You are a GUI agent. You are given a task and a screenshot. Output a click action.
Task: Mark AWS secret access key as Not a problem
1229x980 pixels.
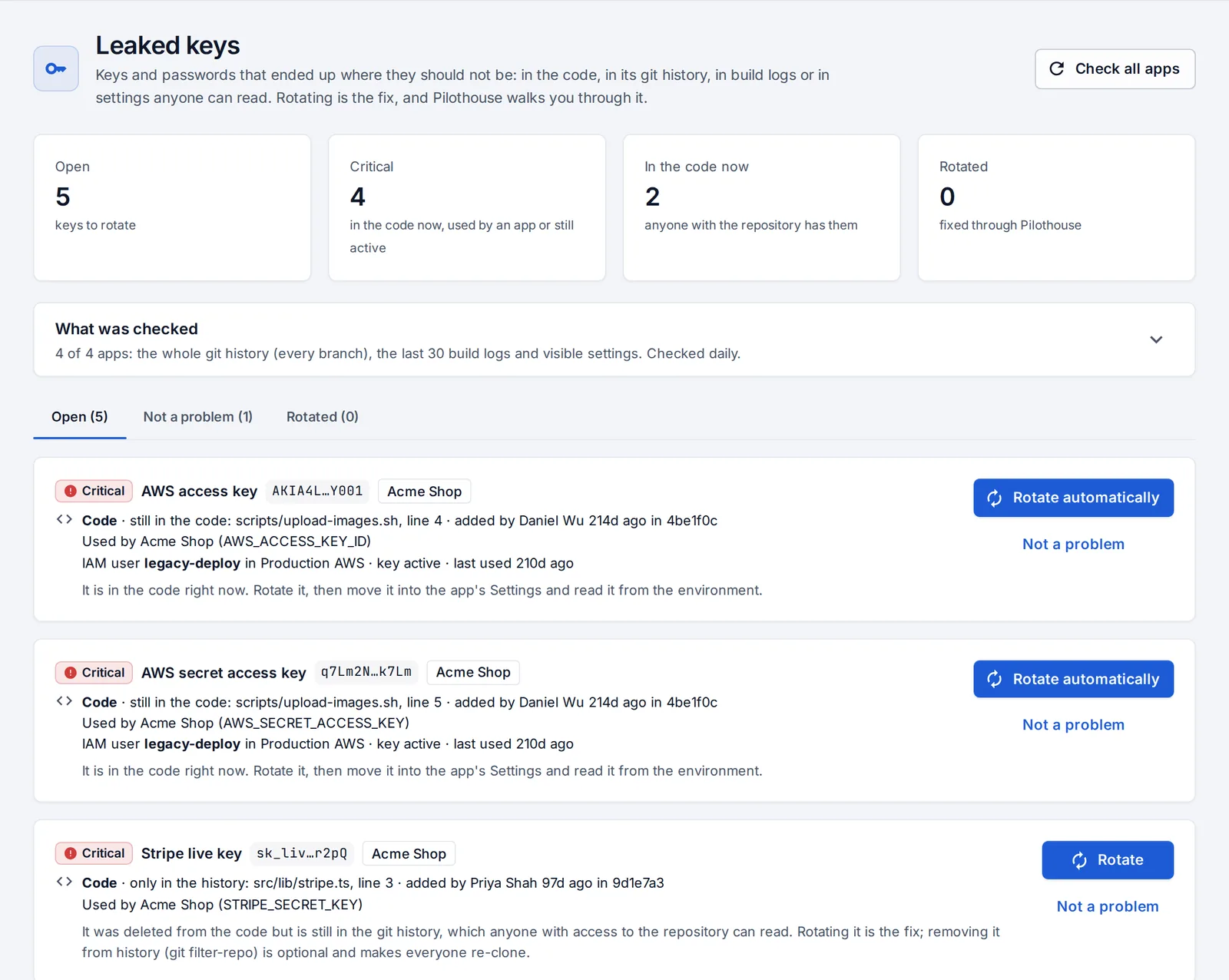tap(1074, 725)
